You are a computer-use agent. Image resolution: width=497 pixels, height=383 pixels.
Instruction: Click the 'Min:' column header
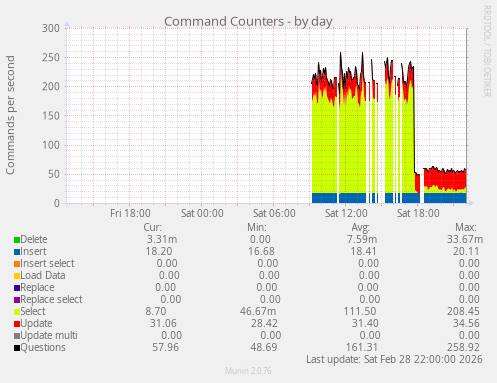click(257, 227)
